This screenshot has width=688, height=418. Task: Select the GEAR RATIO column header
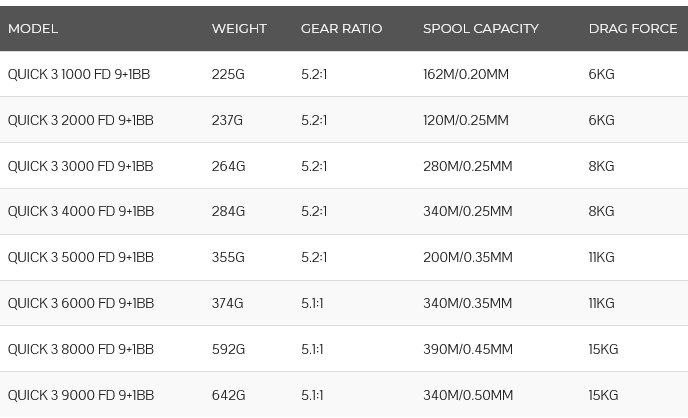(x=341, y=29)
